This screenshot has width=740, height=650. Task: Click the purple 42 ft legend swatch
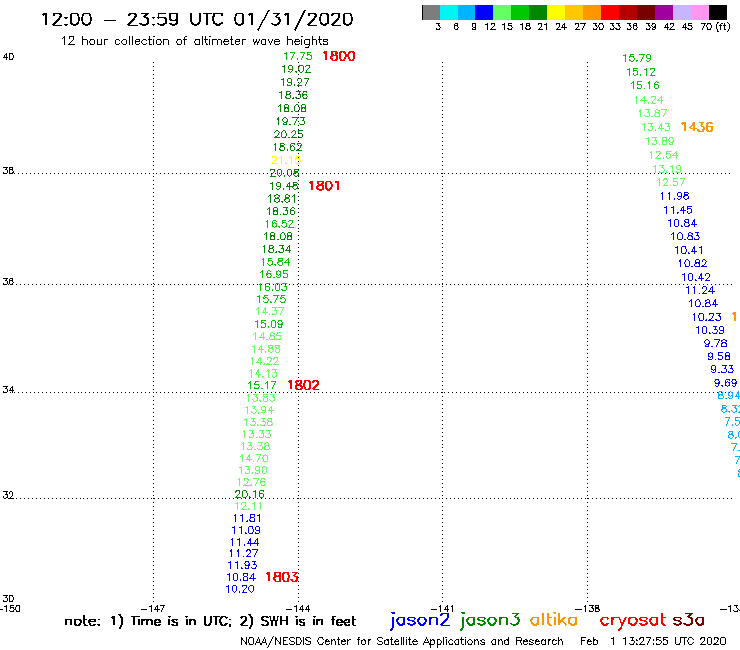tap(664, 12)
